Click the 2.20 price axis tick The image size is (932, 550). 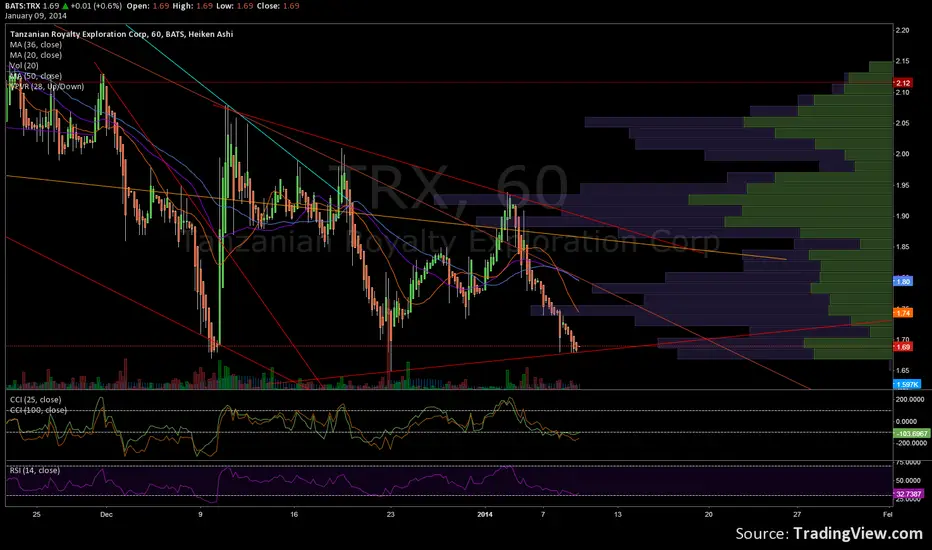(x=902, y=30)
